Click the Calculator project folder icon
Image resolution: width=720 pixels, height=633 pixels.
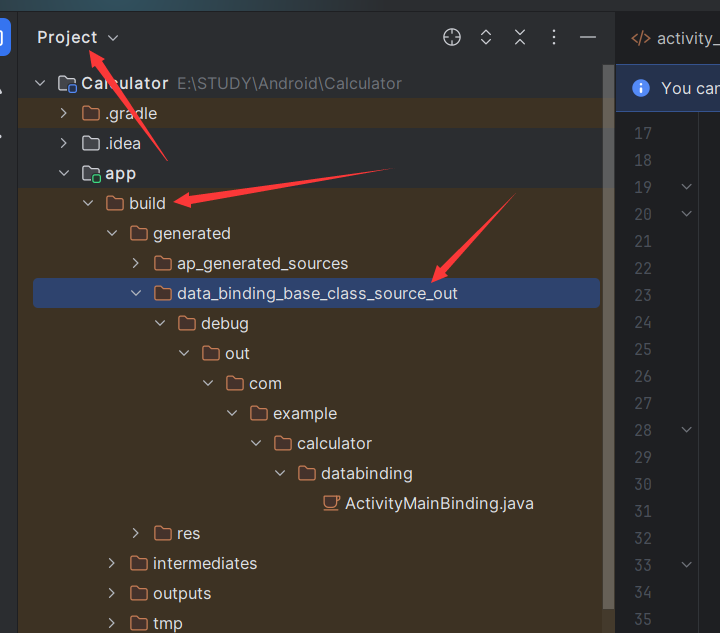[x=68, y=84]
